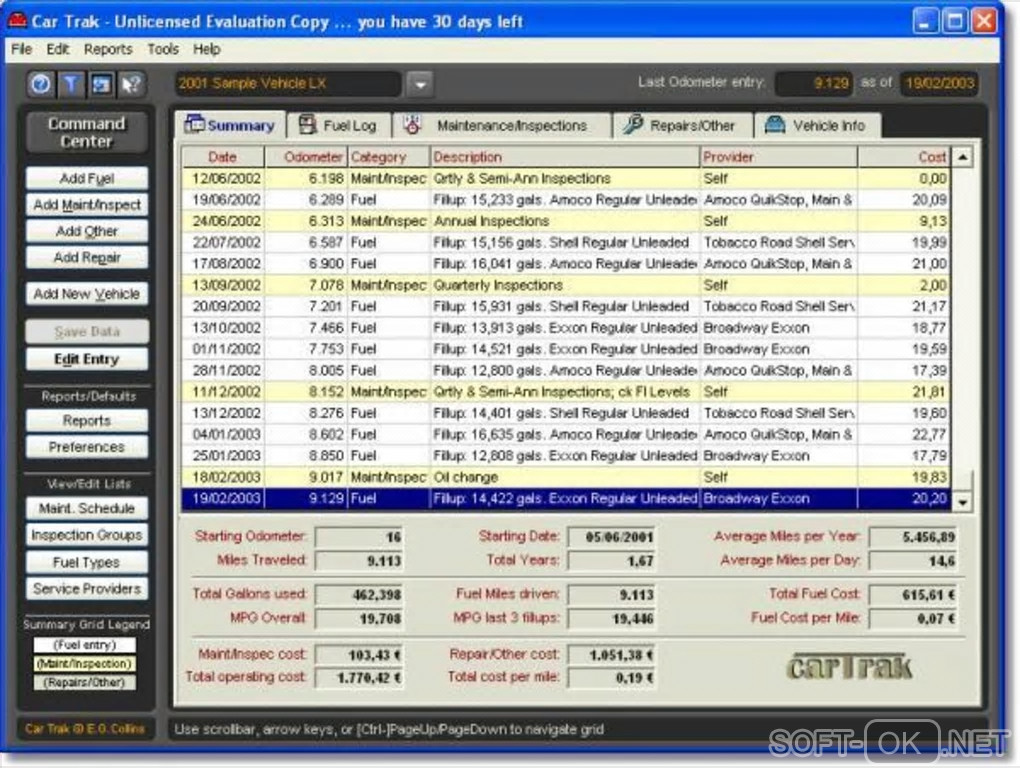Click the Total Fuel Cost value field
Image resolution: width=1020 pixels, height=768 pixels.
[913, 594]
